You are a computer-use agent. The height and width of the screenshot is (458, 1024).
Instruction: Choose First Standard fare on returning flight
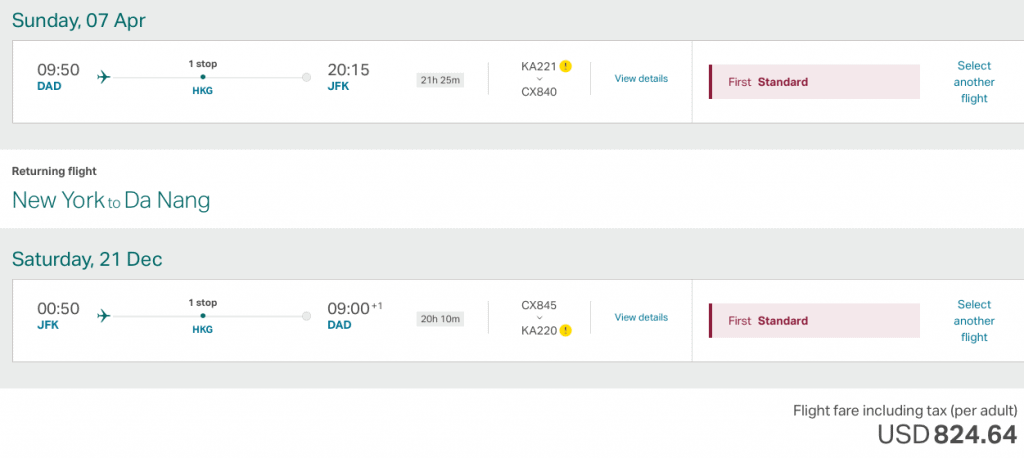click(x=814, y=321)
